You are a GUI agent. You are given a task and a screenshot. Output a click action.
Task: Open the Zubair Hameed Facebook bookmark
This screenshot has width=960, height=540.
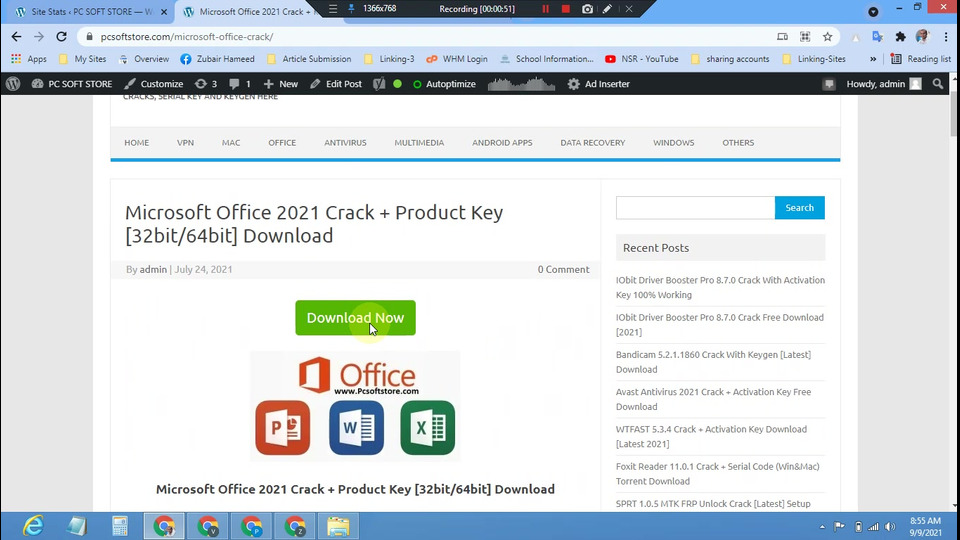coord(217,59)
